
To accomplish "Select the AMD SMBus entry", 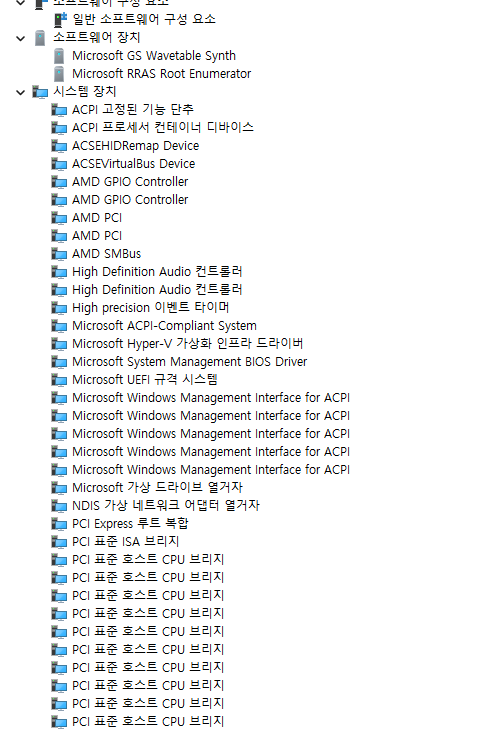I will click(106, 253).
